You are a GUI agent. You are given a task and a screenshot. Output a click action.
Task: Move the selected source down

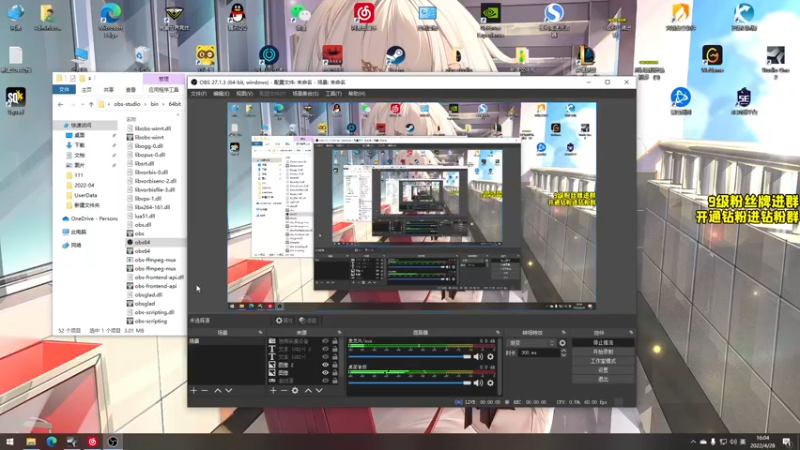point(319,390)
